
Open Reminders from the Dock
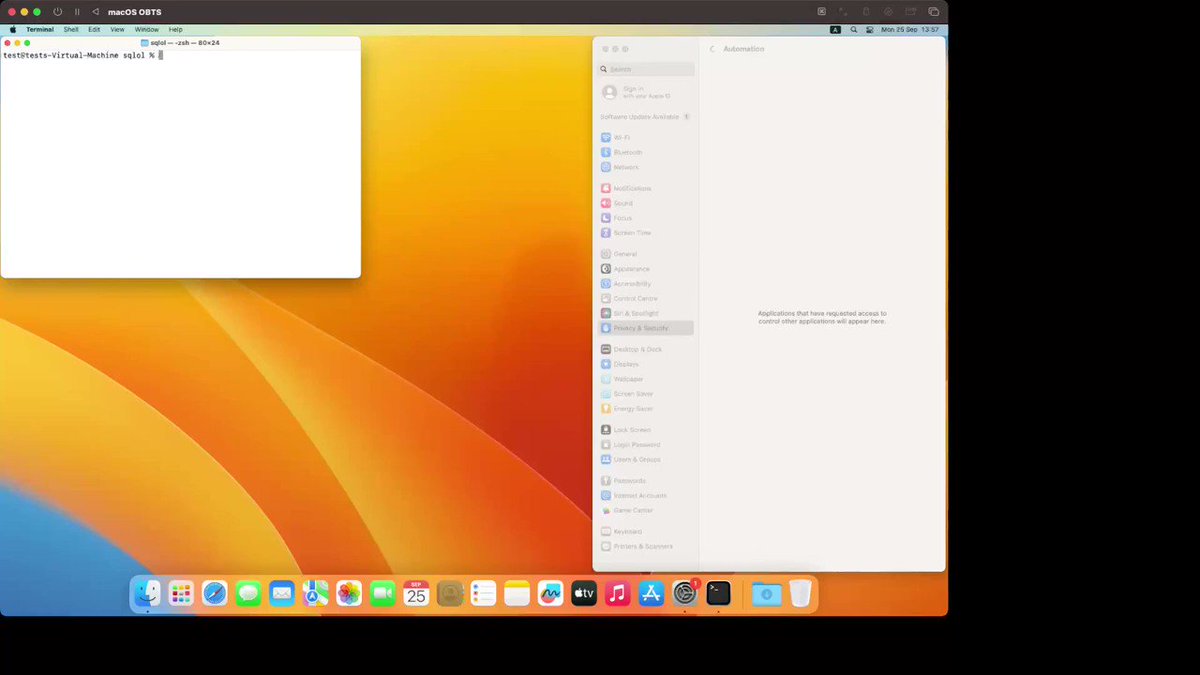click(483, 594)
